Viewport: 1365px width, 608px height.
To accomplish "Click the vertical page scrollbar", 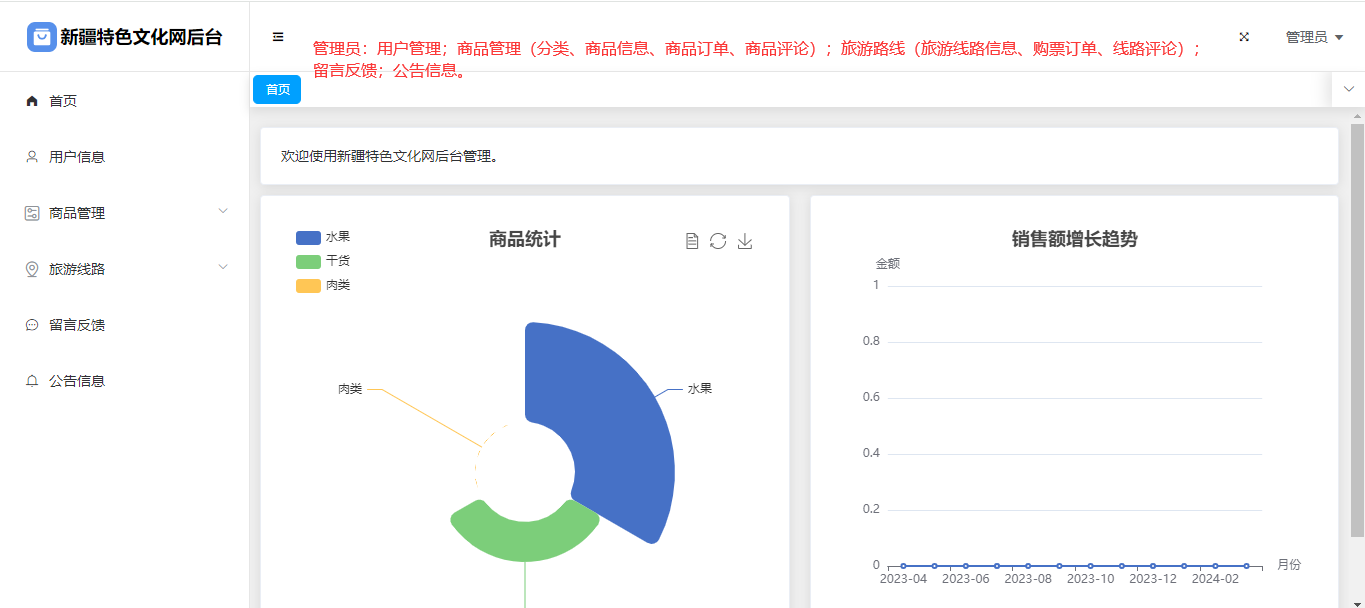I will [1357, 330].
